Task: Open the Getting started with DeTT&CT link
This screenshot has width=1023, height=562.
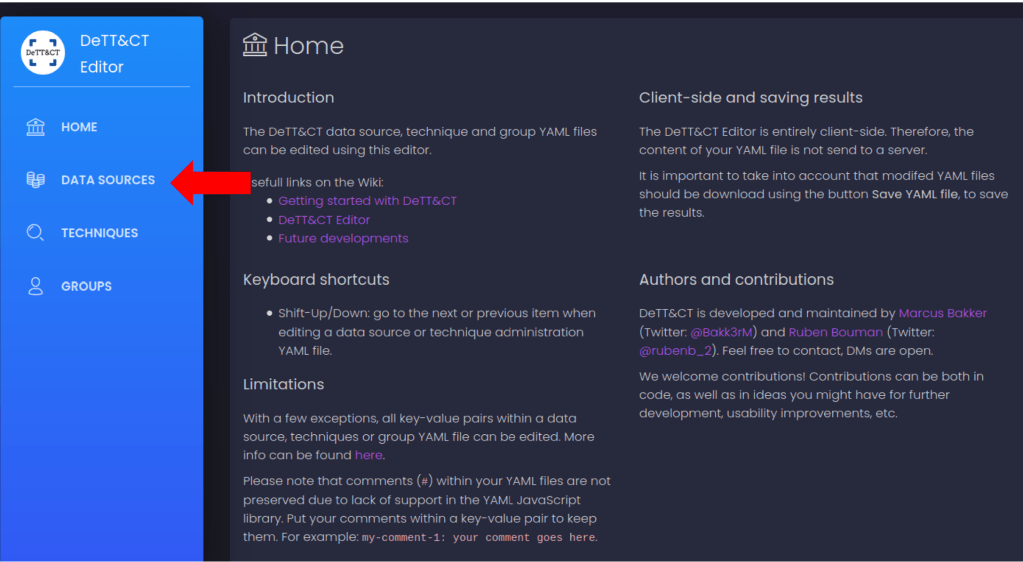Action: coord(367,201)
